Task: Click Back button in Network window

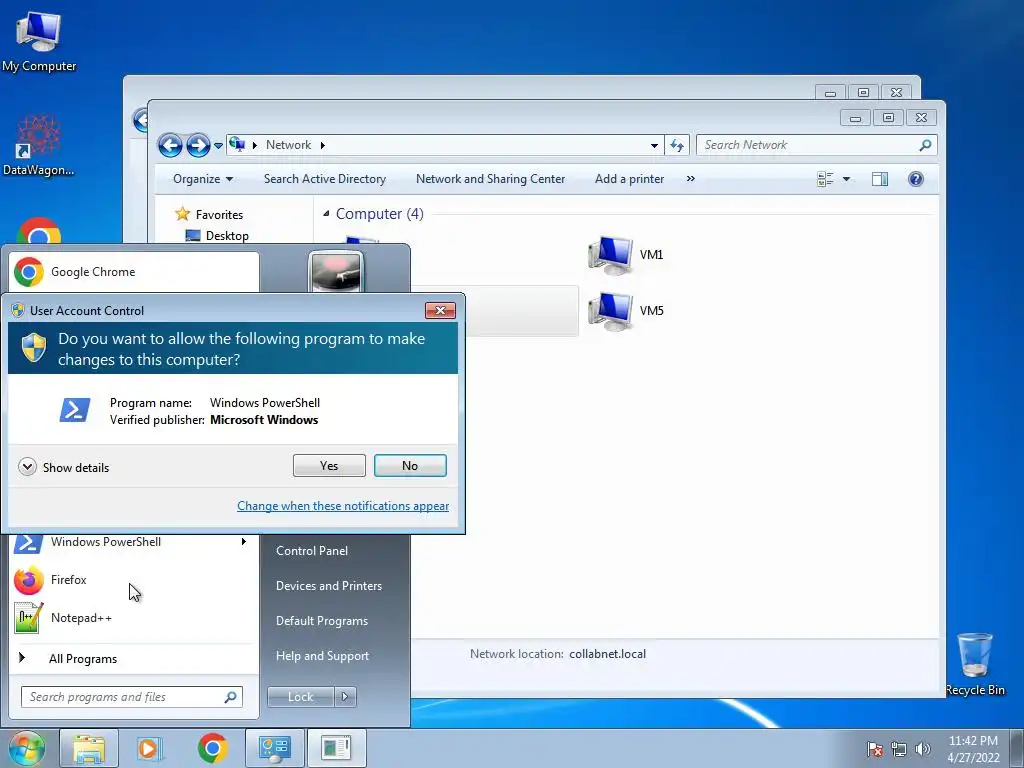Action: (x=170, y=145)
